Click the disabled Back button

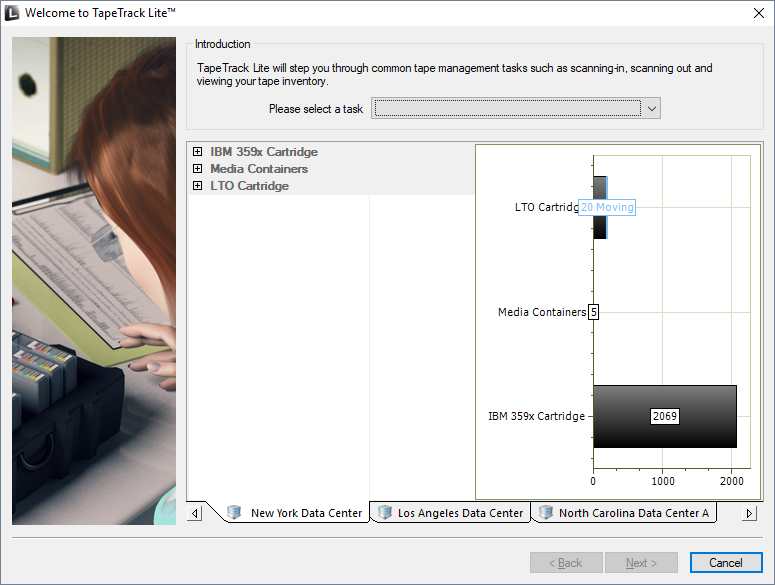click(x=566, y=563)
